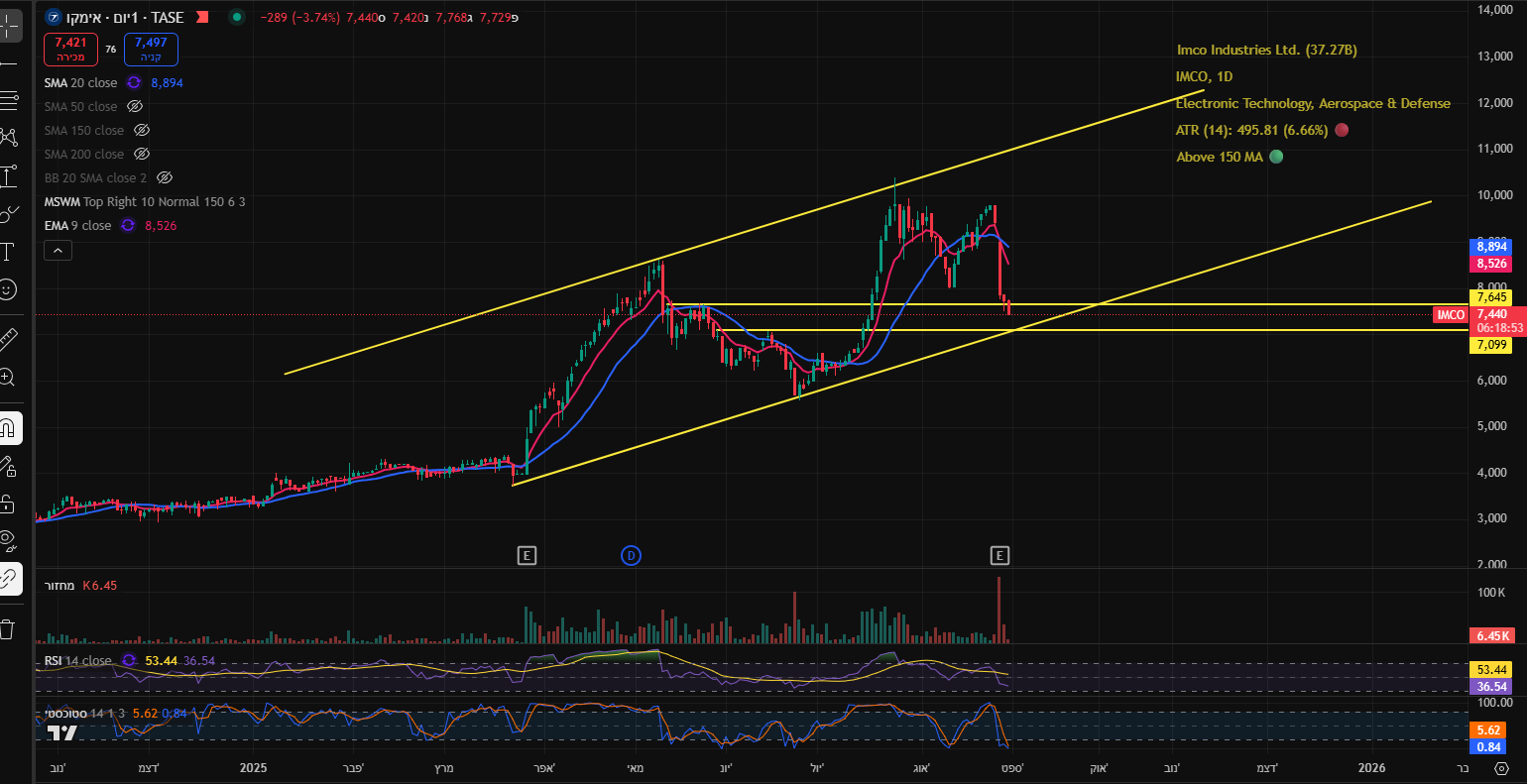Show the hidden SMA 200 indicator

pyautogui.click(x=142, y=155)
